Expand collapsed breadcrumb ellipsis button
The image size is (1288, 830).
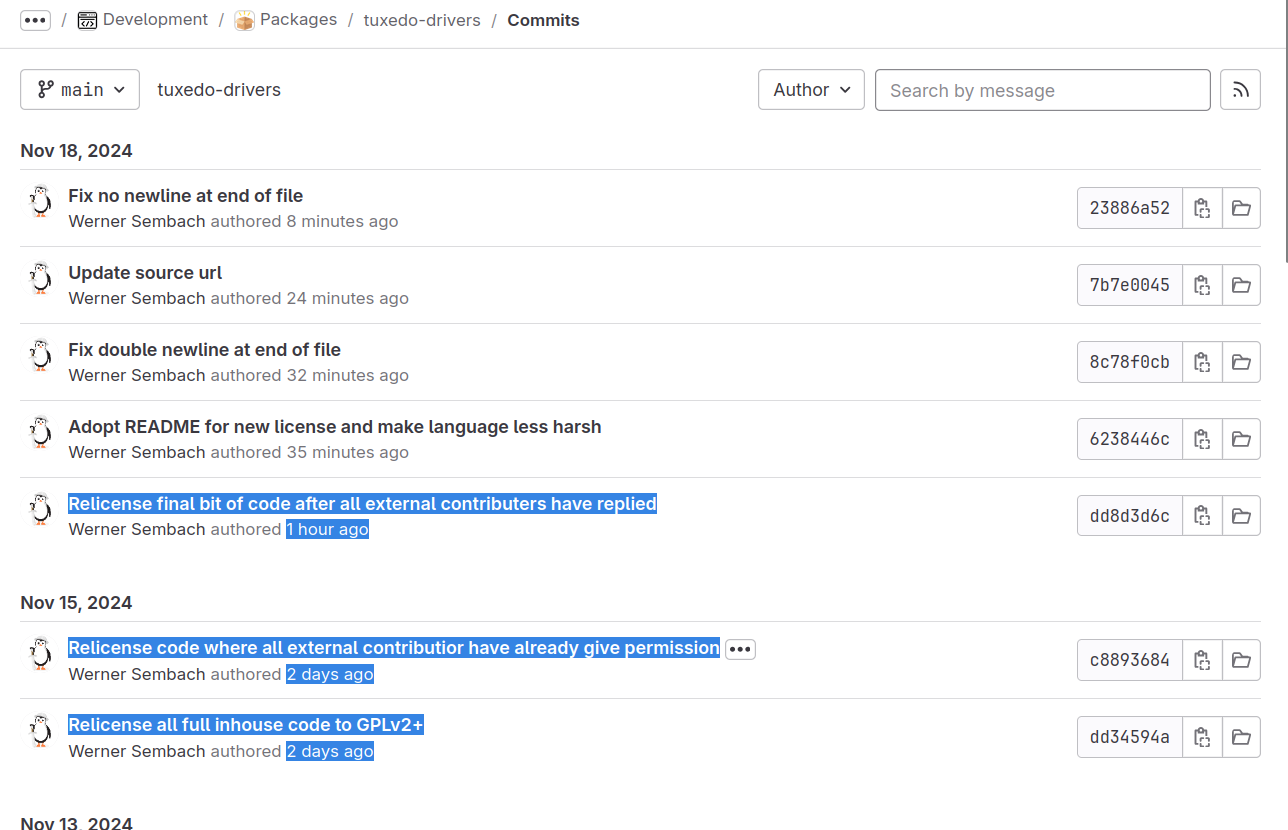pos(35,20)
